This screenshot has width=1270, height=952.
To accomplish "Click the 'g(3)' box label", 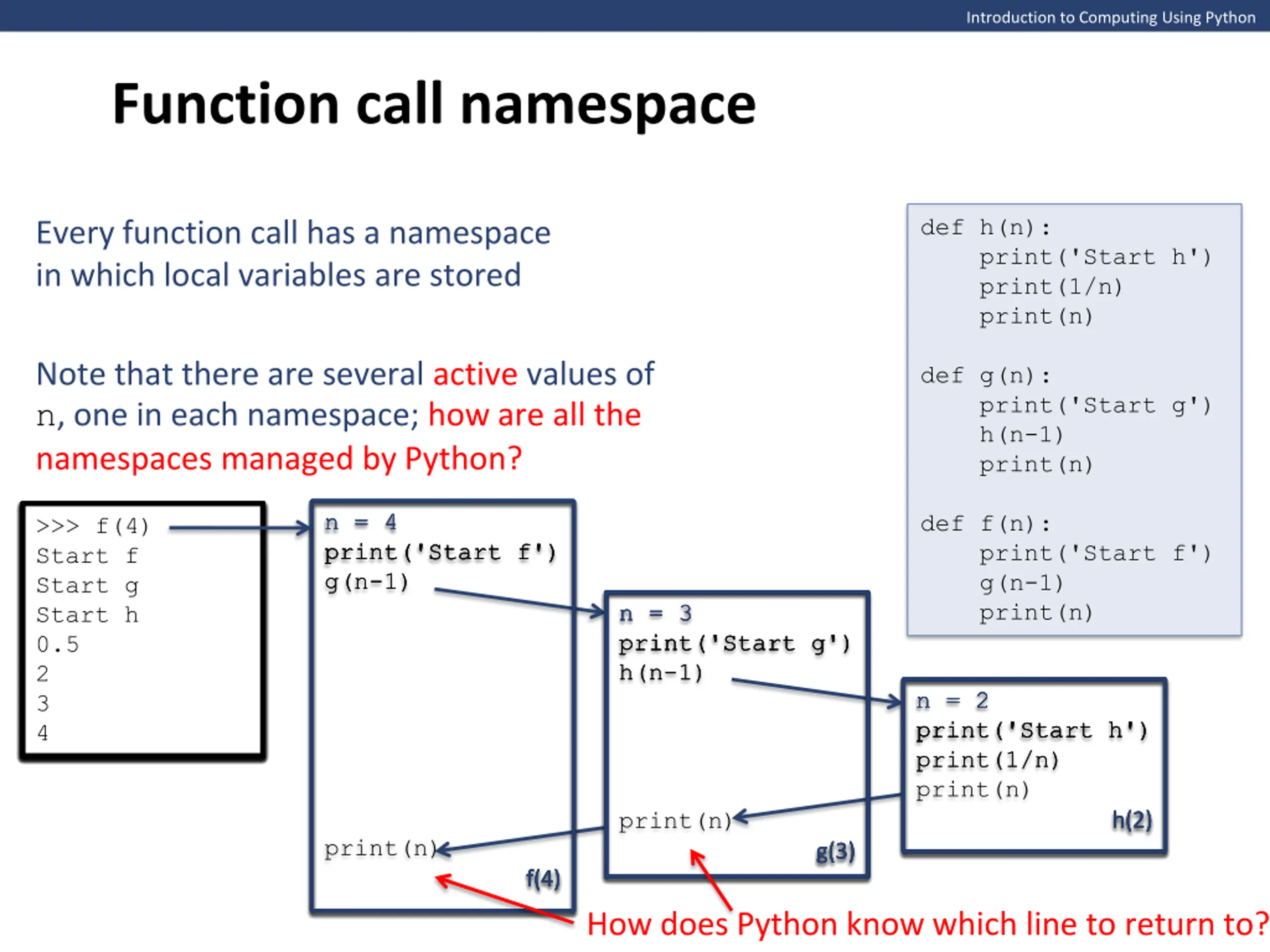I will [835, 853].
